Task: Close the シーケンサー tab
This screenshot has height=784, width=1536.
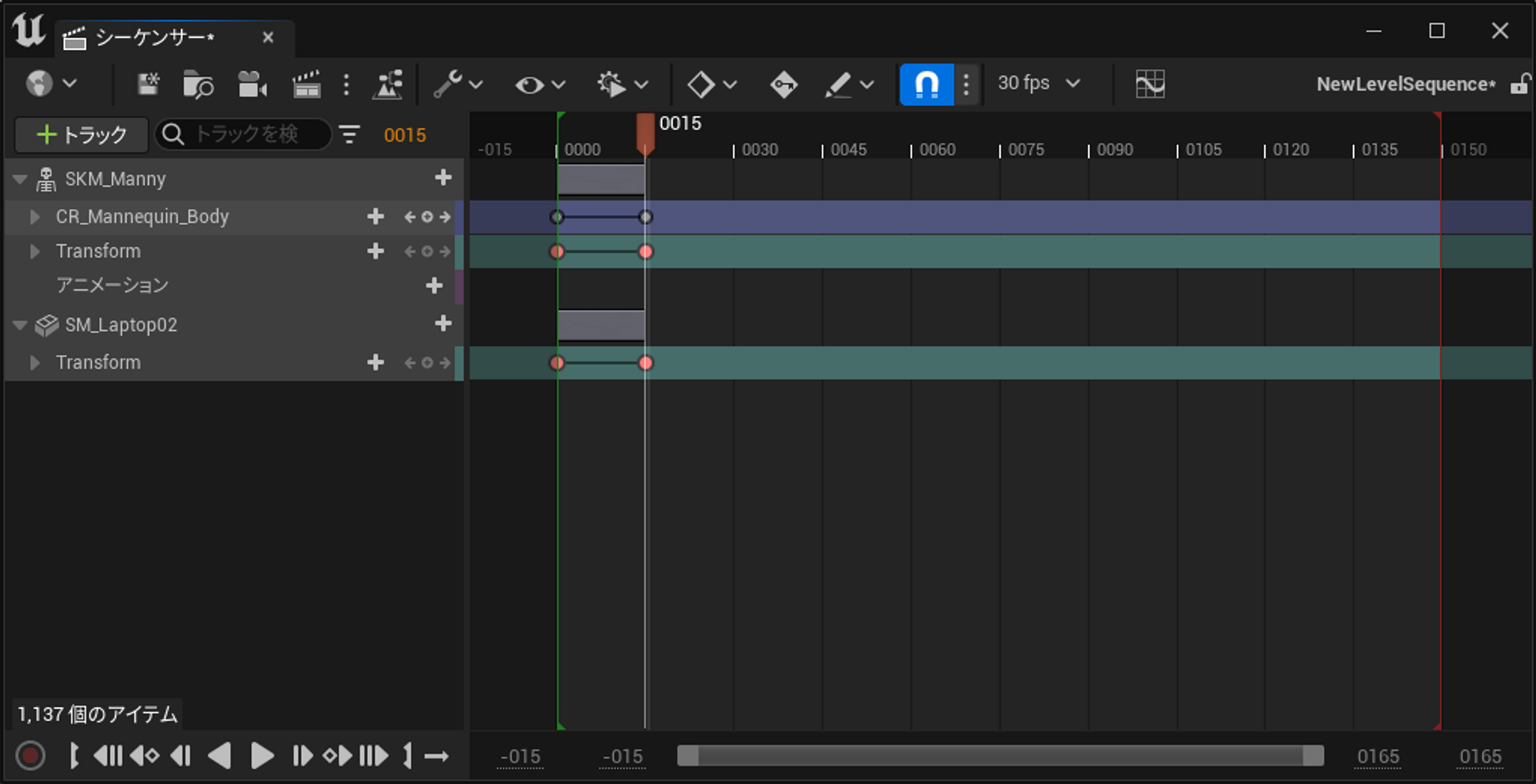Action: [268, 37]
